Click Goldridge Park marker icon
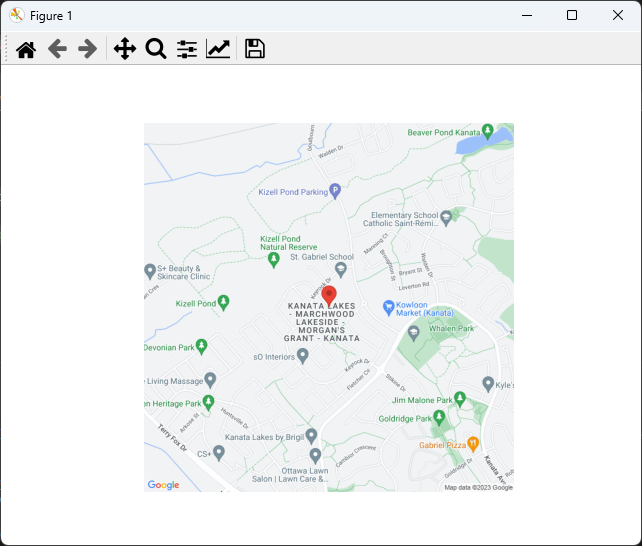The image size is (642, 546). 439,417
